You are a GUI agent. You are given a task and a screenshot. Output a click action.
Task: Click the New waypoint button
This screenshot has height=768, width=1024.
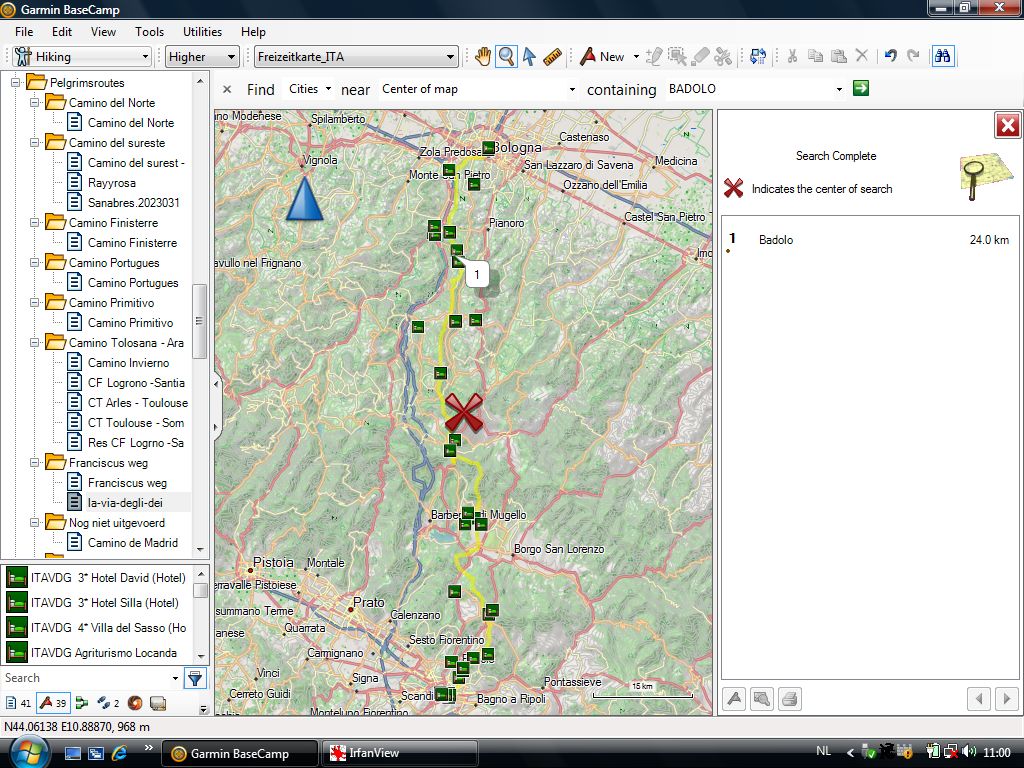click(603, 57)
